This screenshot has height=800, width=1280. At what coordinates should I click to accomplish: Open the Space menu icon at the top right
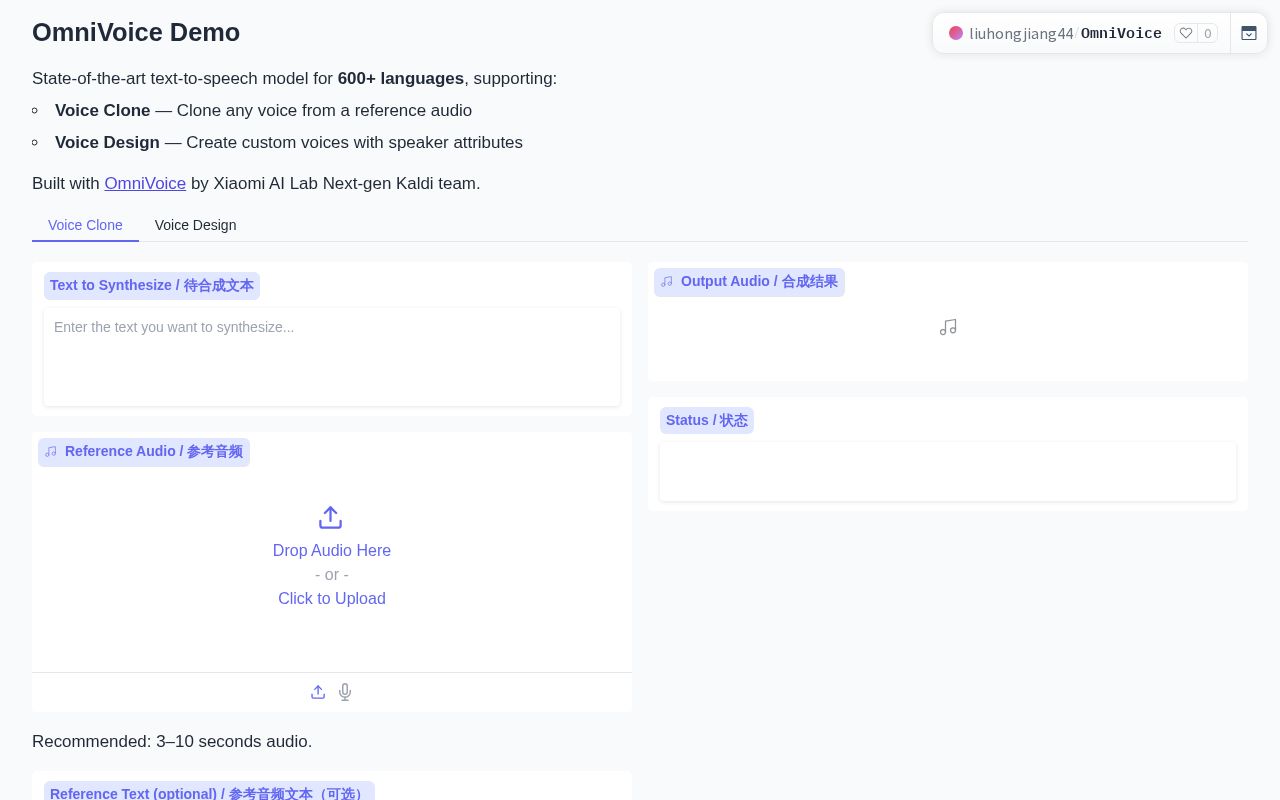[x=1249, y=33]
